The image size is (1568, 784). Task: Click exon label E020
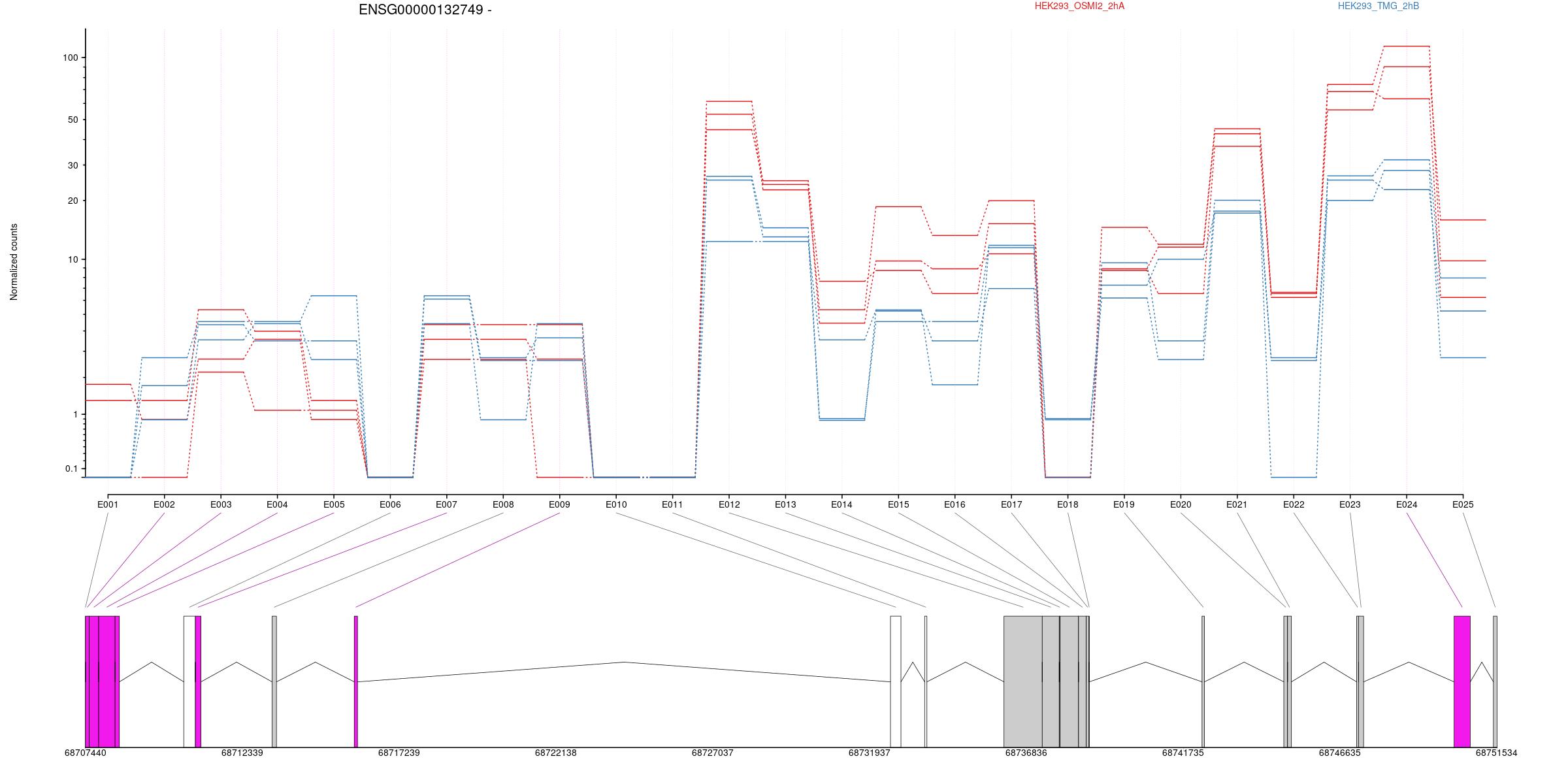(x=1181, y=504)
